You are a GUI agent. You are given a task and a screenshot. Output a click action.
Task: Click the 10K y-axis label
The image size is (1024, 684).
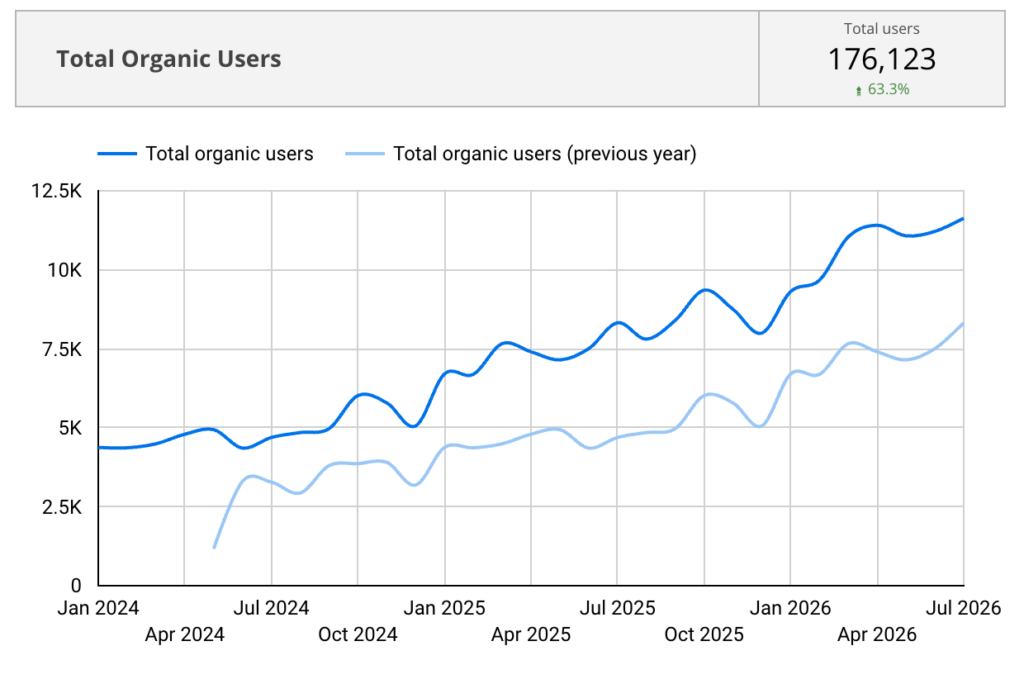pos(64,270)
